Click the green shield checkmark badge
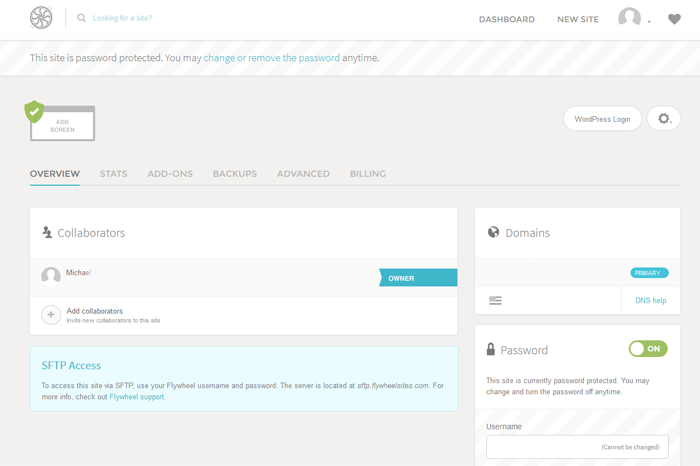The width and height of the screenshot is (700, 466). [x=34, y=111]
